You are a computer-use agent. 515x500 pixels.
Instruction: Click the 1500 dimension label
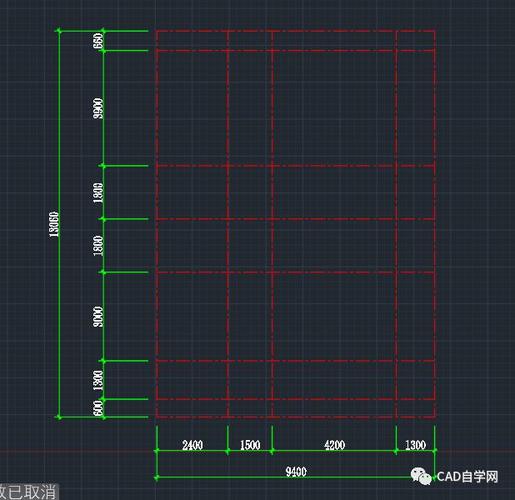click(250, 445)
